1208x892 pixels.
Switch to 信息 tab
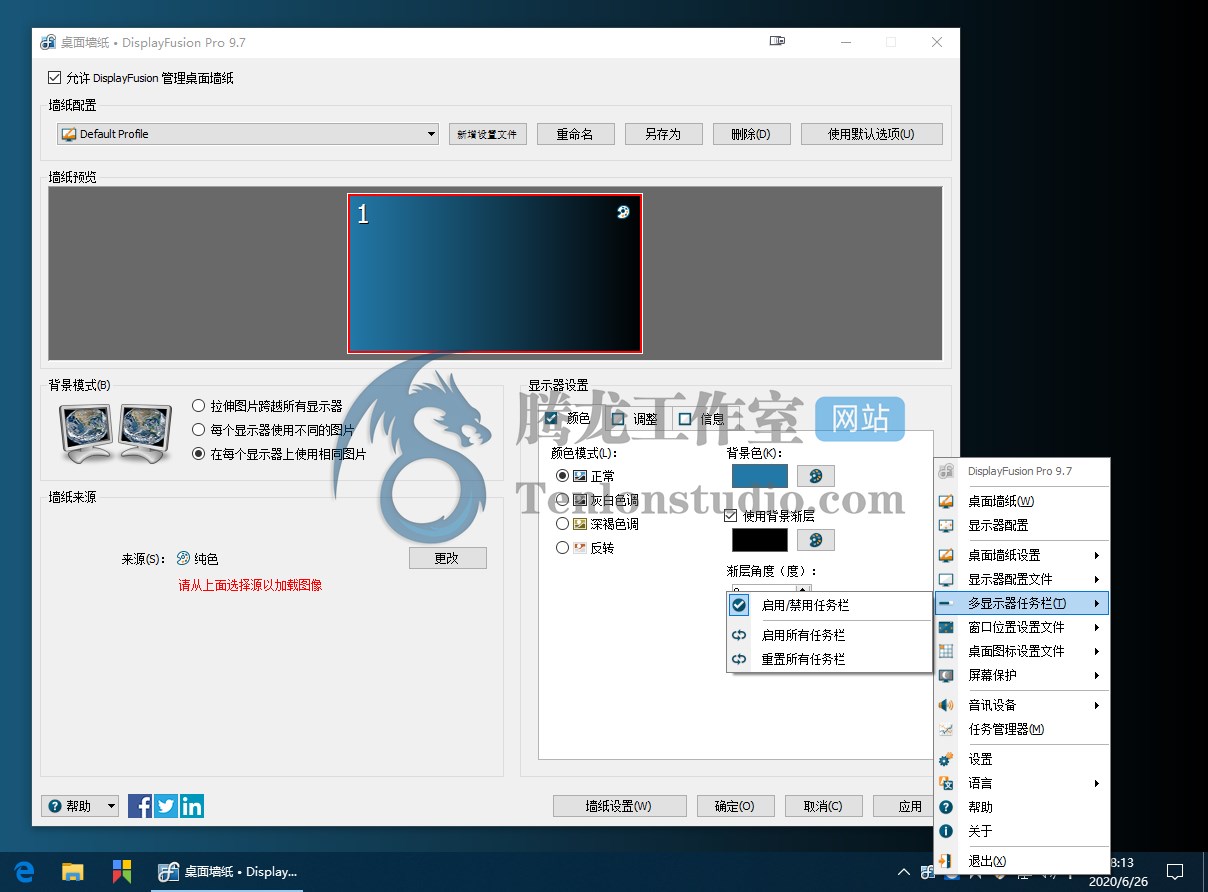coord(702,419)
